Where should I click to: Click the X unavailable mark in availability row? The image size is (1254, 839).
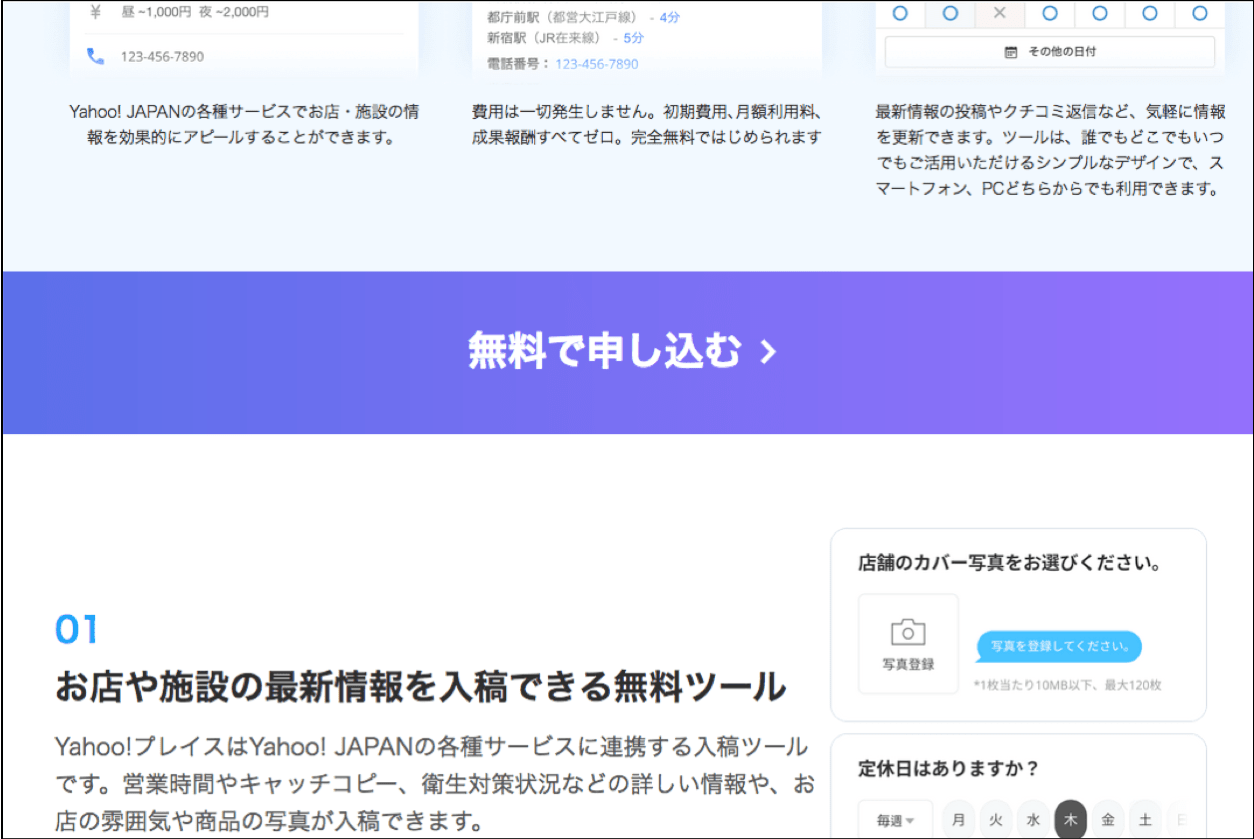pyautogui.click(x=1000, y=13)
